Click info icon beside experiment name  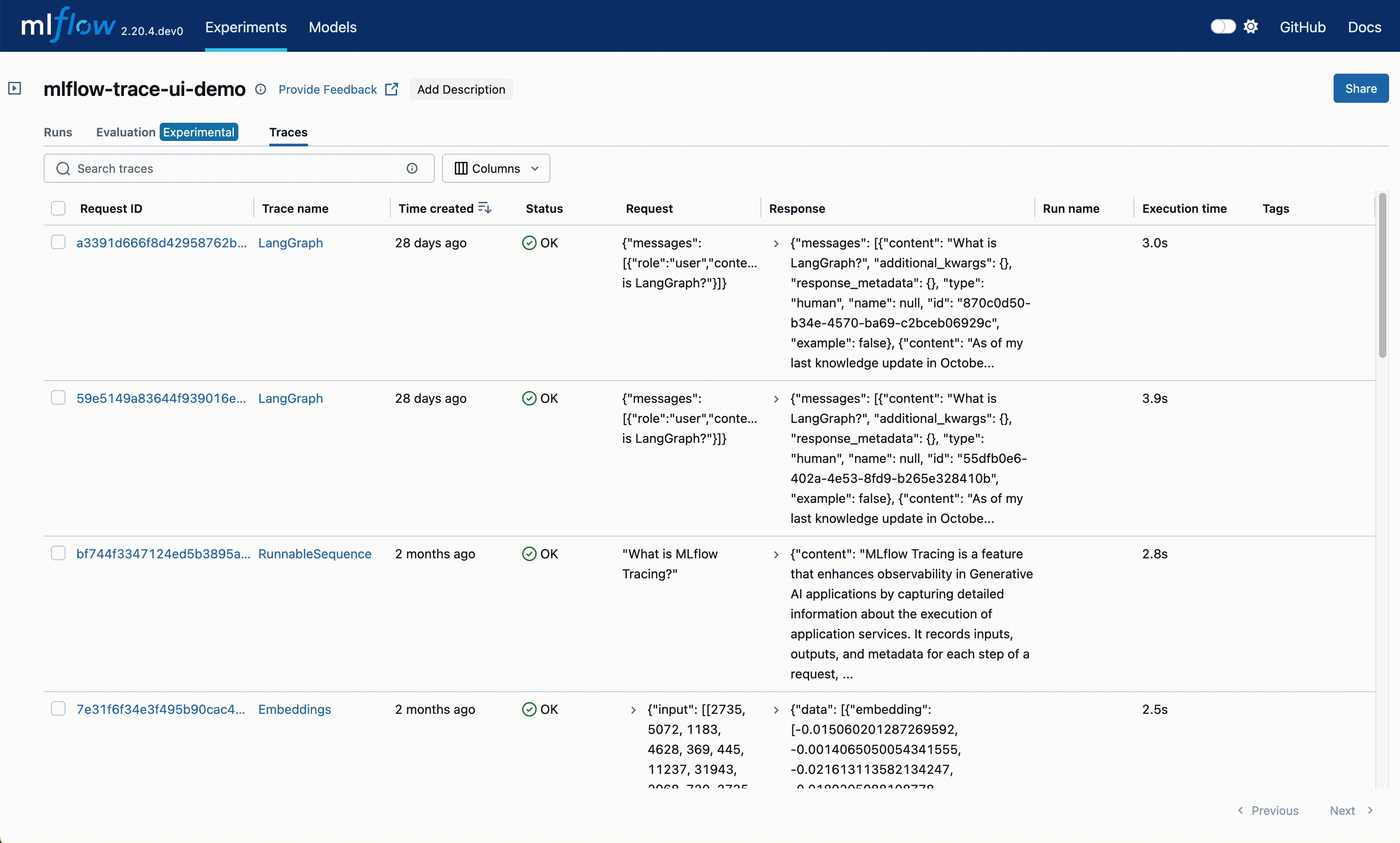coord(260,89)
